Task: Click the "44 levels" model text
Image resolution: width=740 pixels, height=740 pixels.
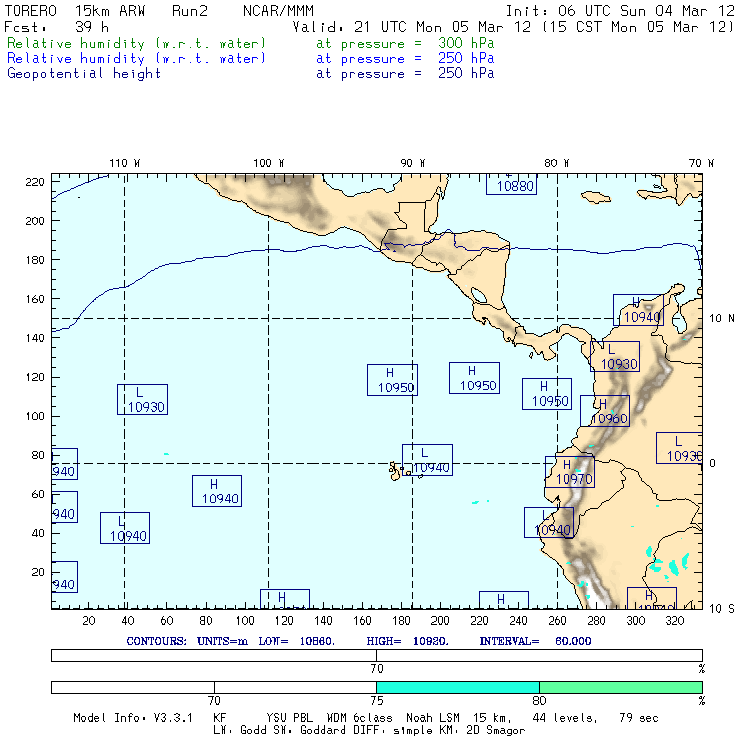Action: (x=565, y=718)
